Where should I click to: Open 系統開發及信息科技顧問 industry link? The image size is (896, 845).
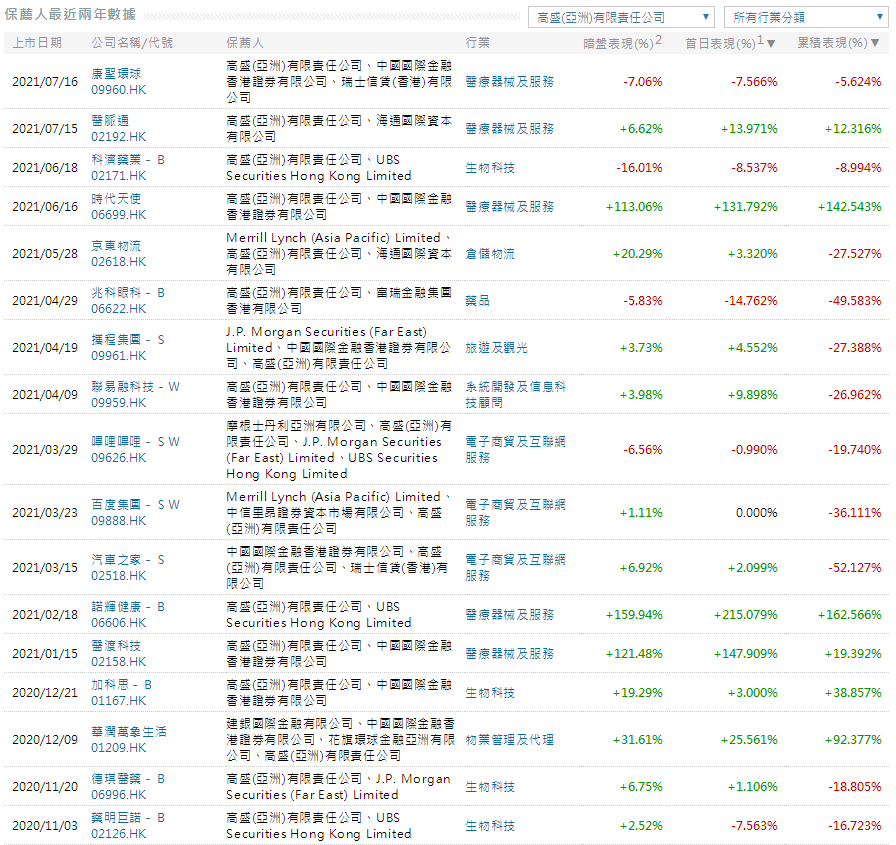click(515, 395)
